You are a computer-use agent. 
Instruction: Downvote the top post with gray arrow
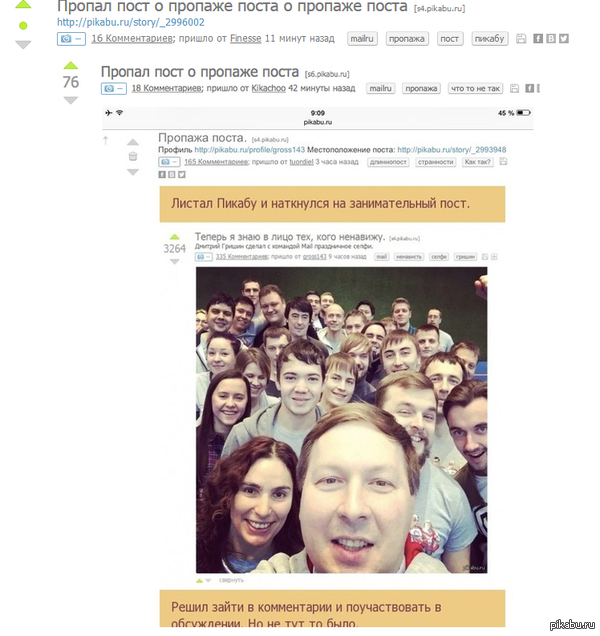23,45
